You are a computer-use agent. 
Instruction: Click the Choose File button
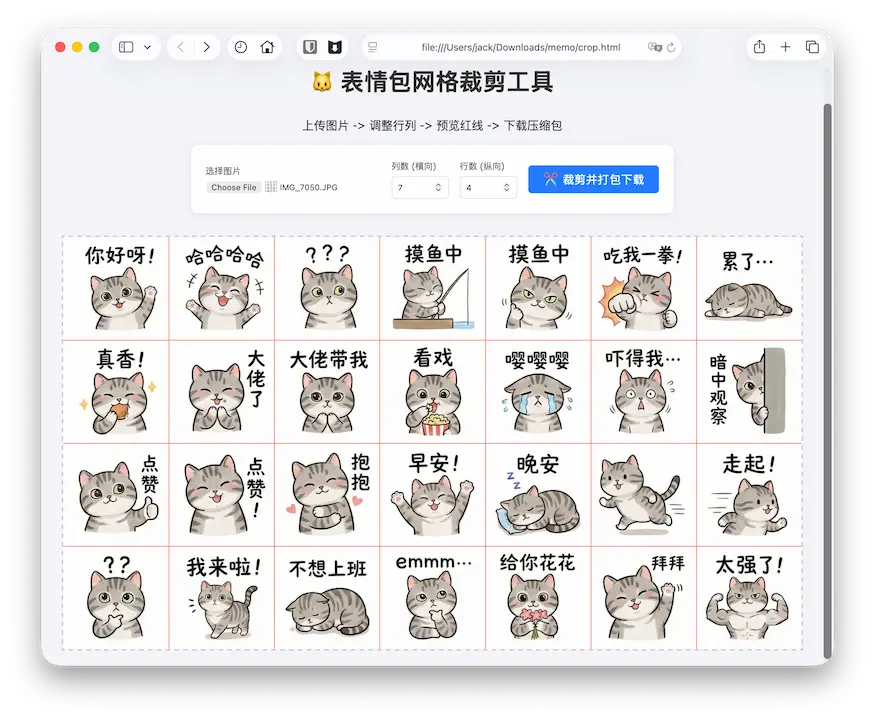coord(234,187)
